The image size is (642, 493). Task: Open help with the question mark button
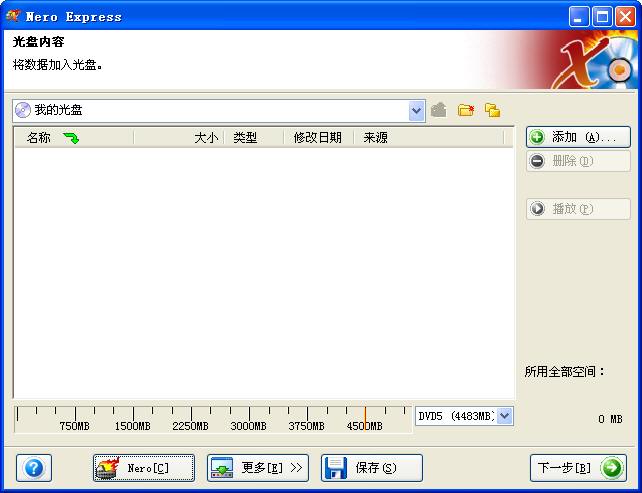tap(34, 468)
